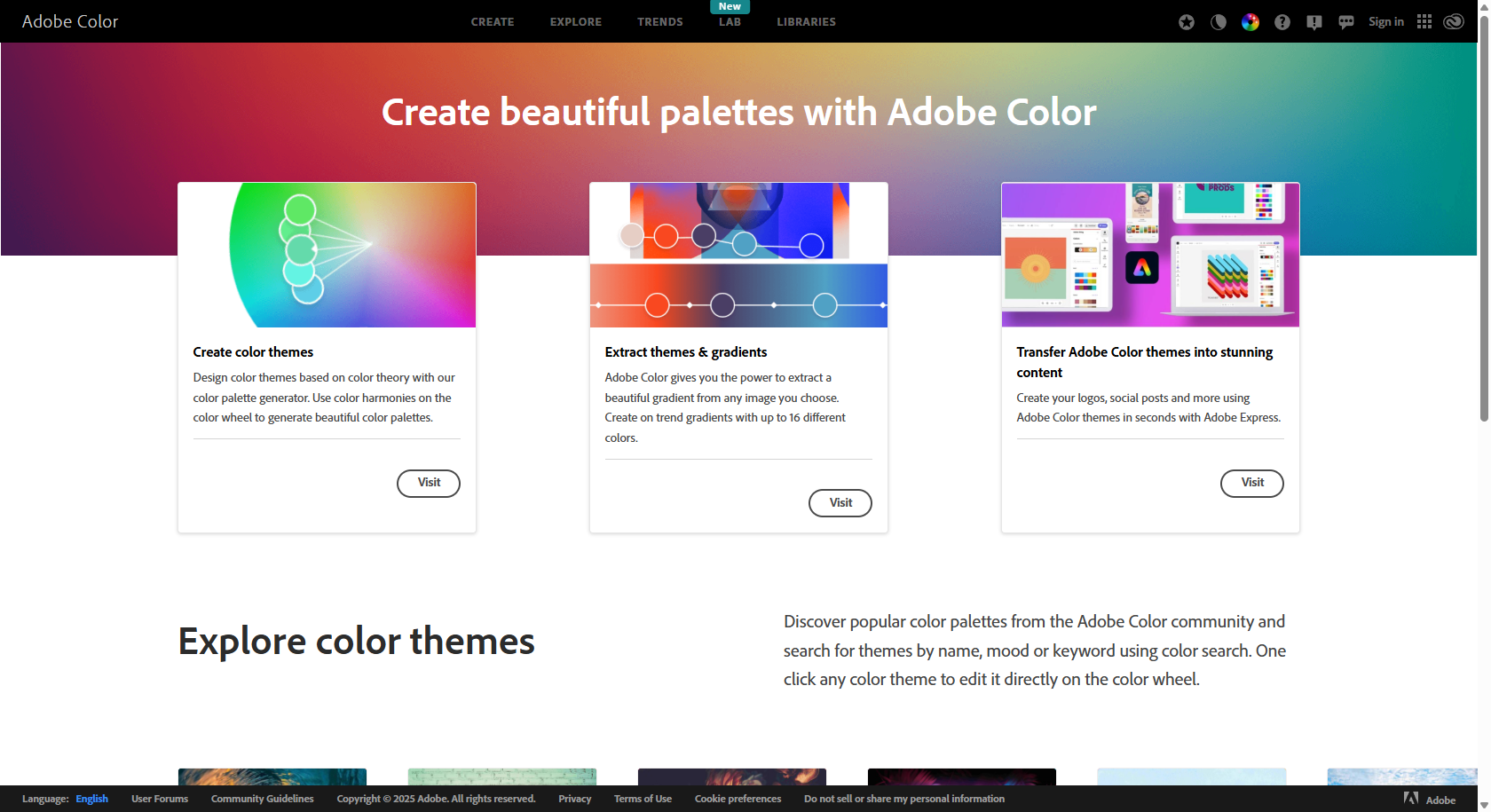Click Visit under Extract themes & gradients
Image resolution: width=1491 pixels, height=812 pixels.
(x=840, y=503)
